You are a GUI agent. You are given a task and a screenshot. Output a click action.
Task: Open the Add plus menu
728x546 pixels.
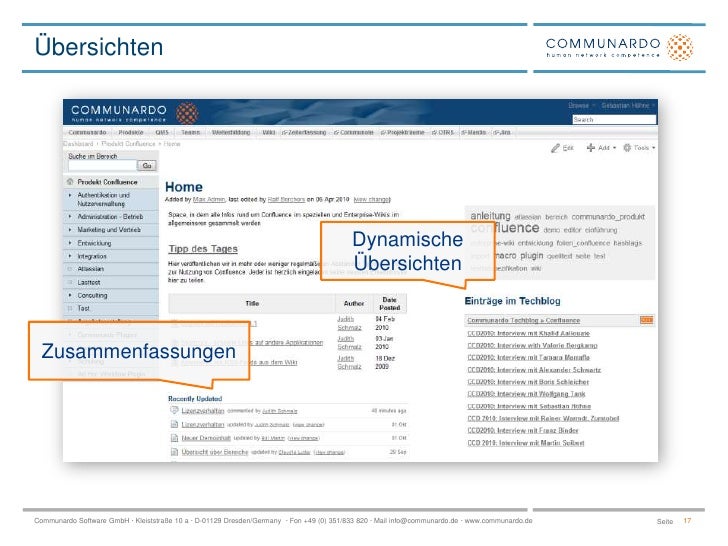(x=601, y=148)
